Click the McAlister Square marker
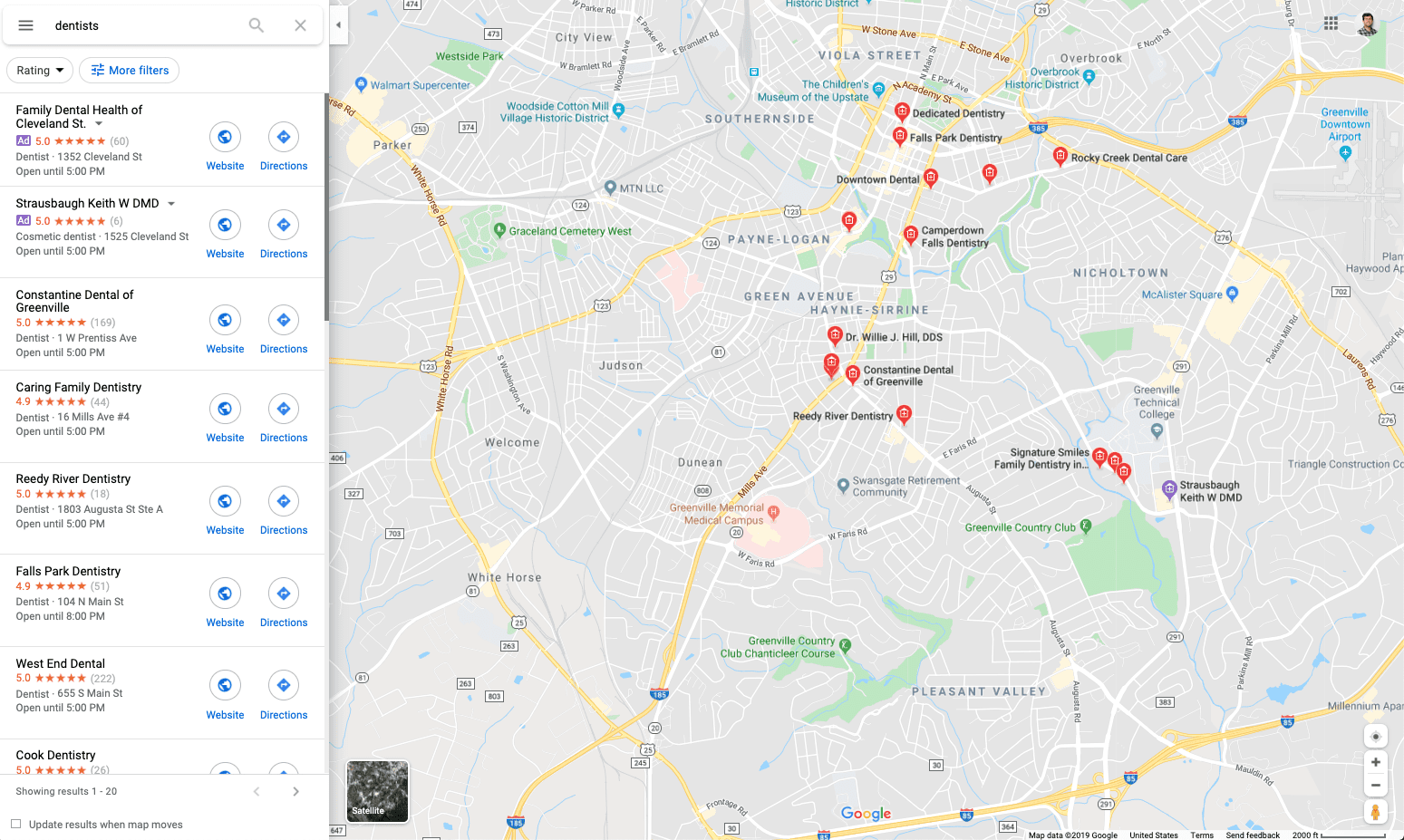 pyautogui.click(x=1231, y=294)
